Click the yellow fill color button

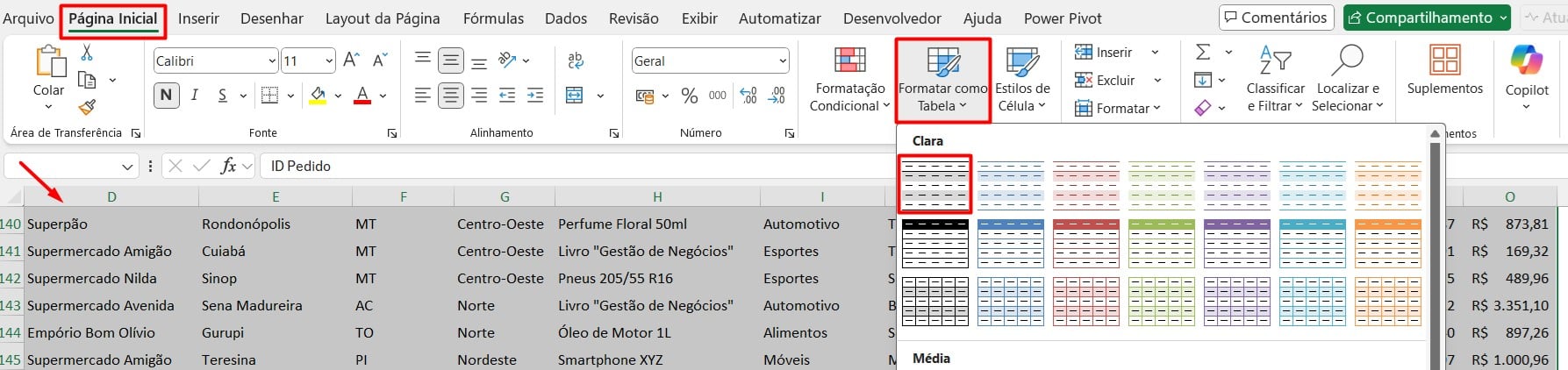tap(318, 96)
